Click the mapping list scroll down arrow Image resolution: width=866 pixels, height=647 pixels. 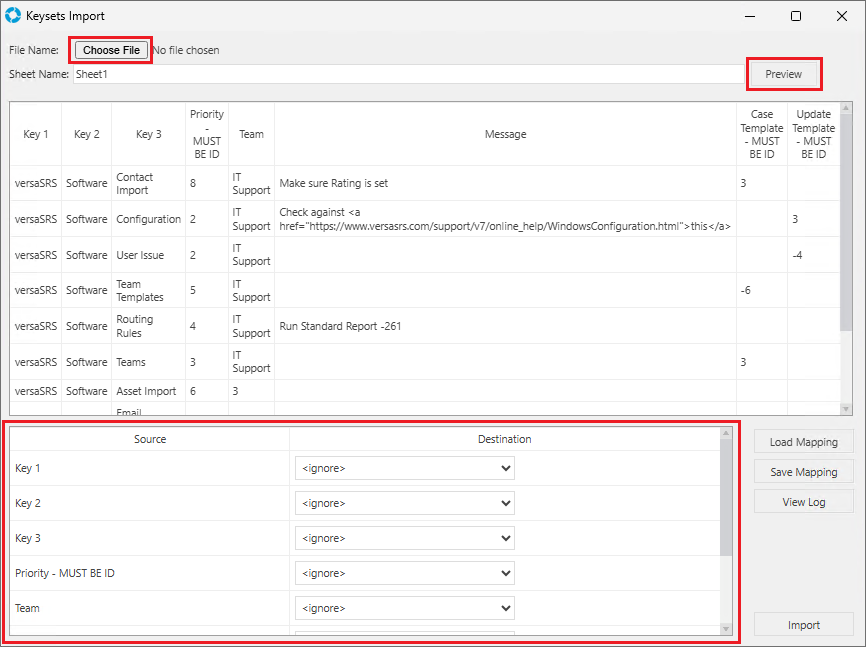(726, 628)
